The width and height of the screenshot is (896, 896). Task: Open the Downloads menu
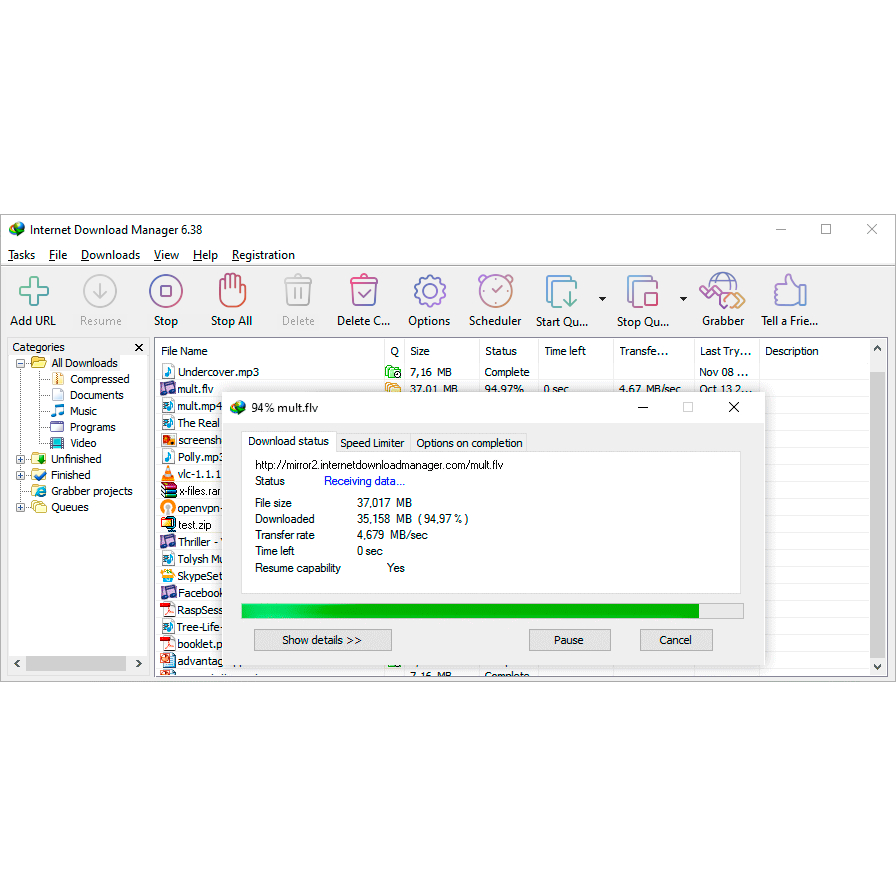[x=110, y=255]
